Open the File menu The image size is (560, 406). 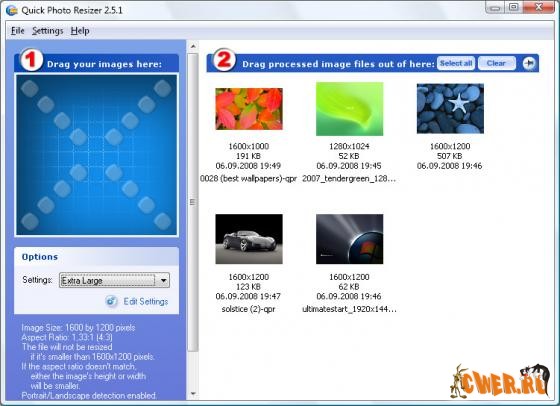pyautogui.click(x=18, y=31)
